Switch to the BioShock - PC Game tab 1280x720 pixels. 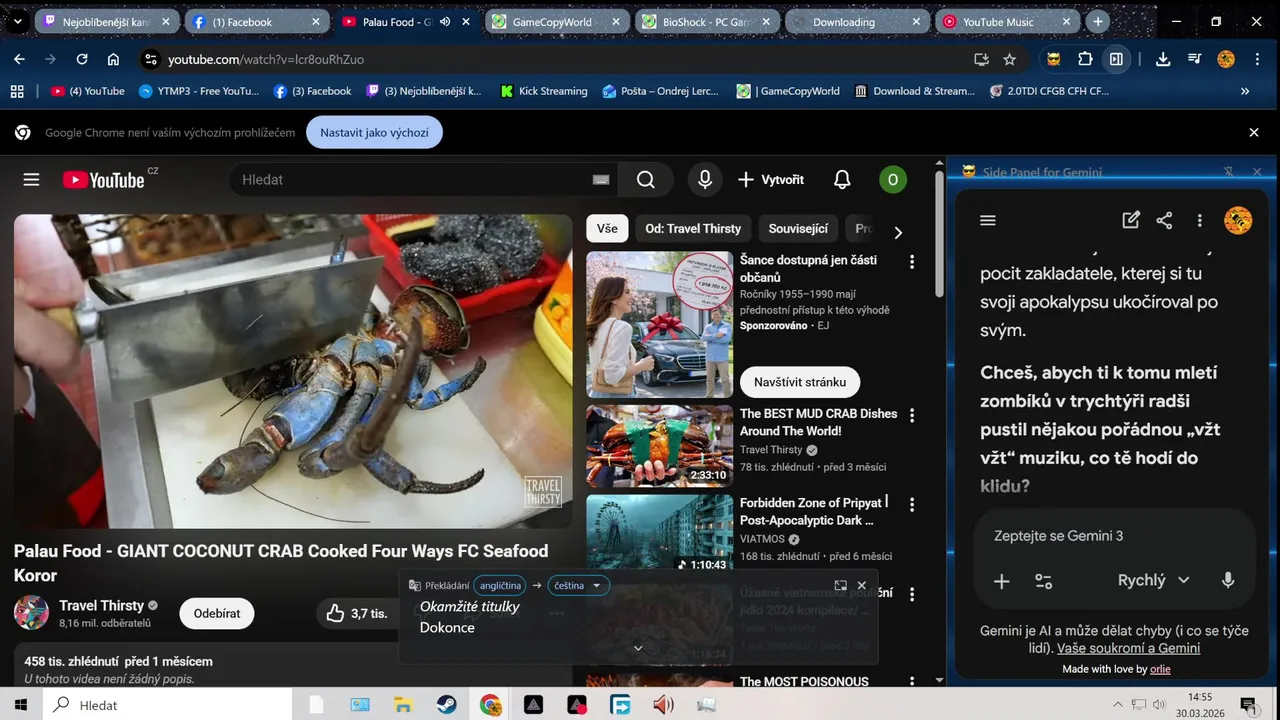706,21
